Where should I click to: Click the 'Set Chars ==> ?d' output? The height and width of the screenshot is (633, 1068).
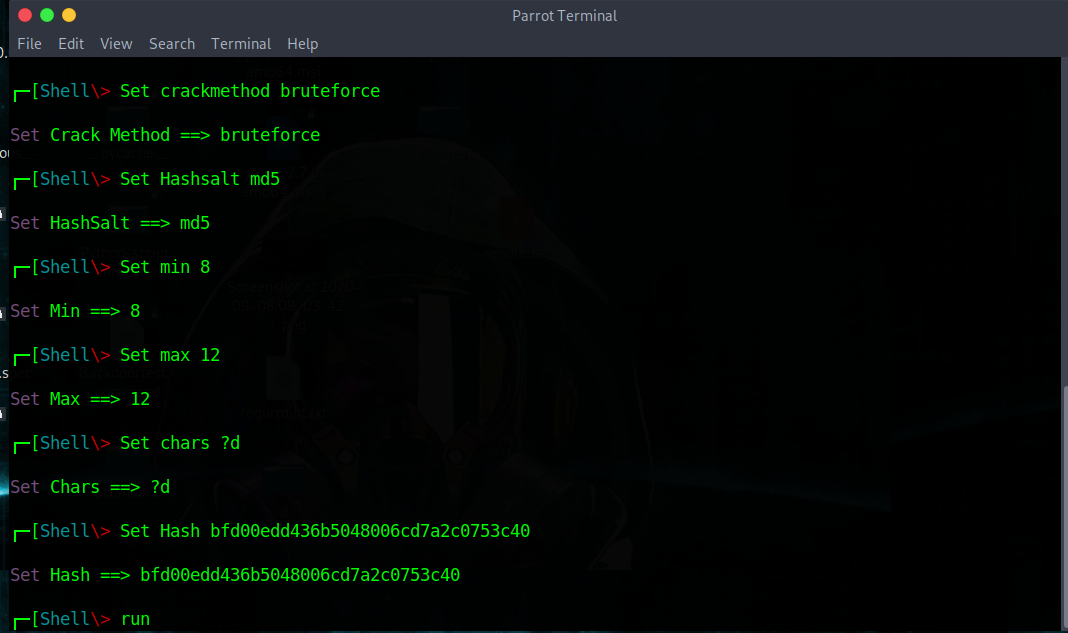(90, 487)
